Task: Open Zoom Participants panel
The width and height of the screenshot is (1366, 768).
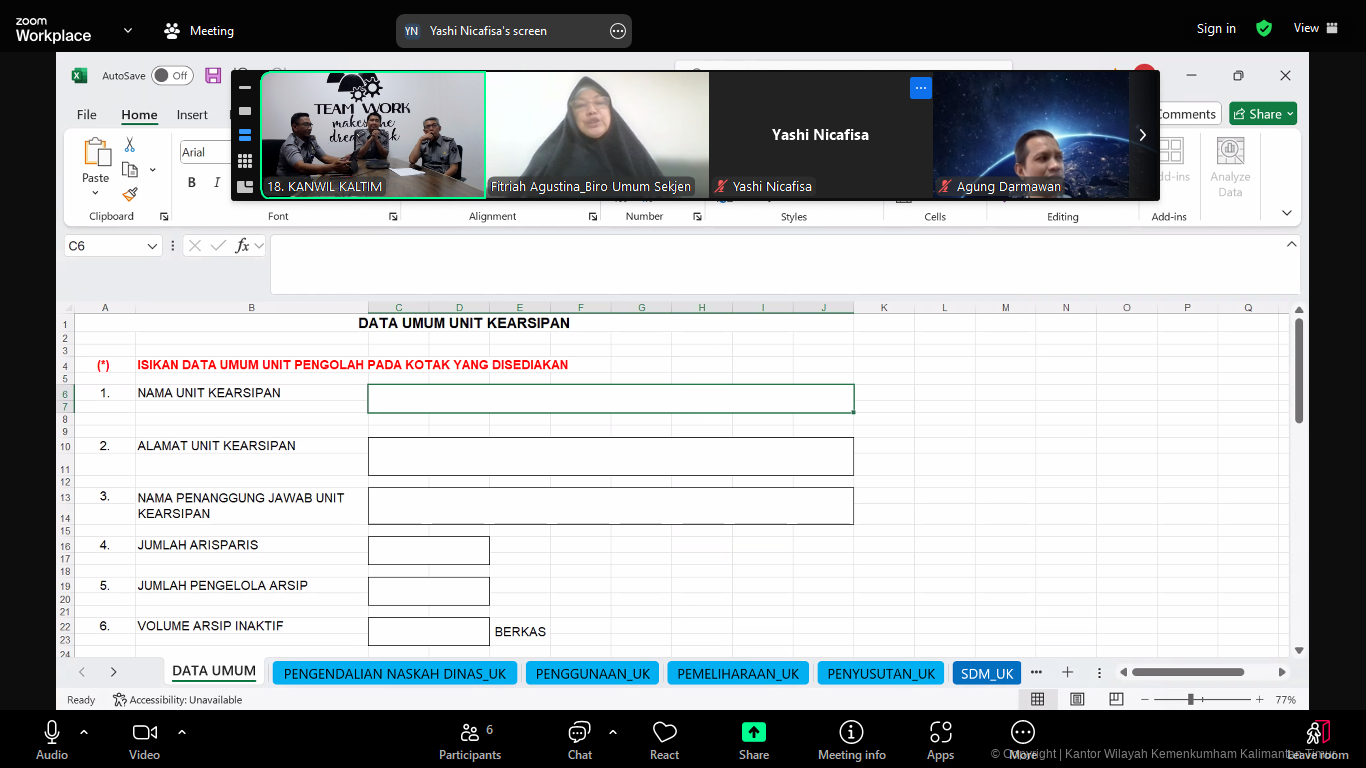Action: pos(470,740)
